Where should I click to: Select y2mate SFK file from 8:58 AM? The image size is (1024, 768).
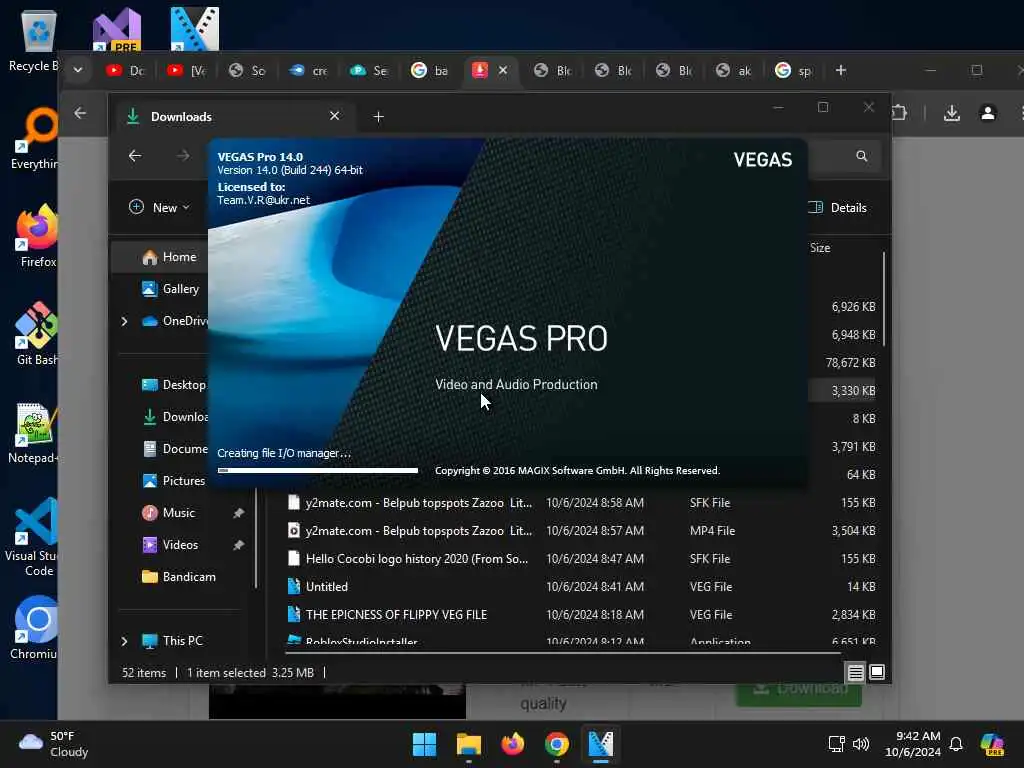tap(581, 502)
